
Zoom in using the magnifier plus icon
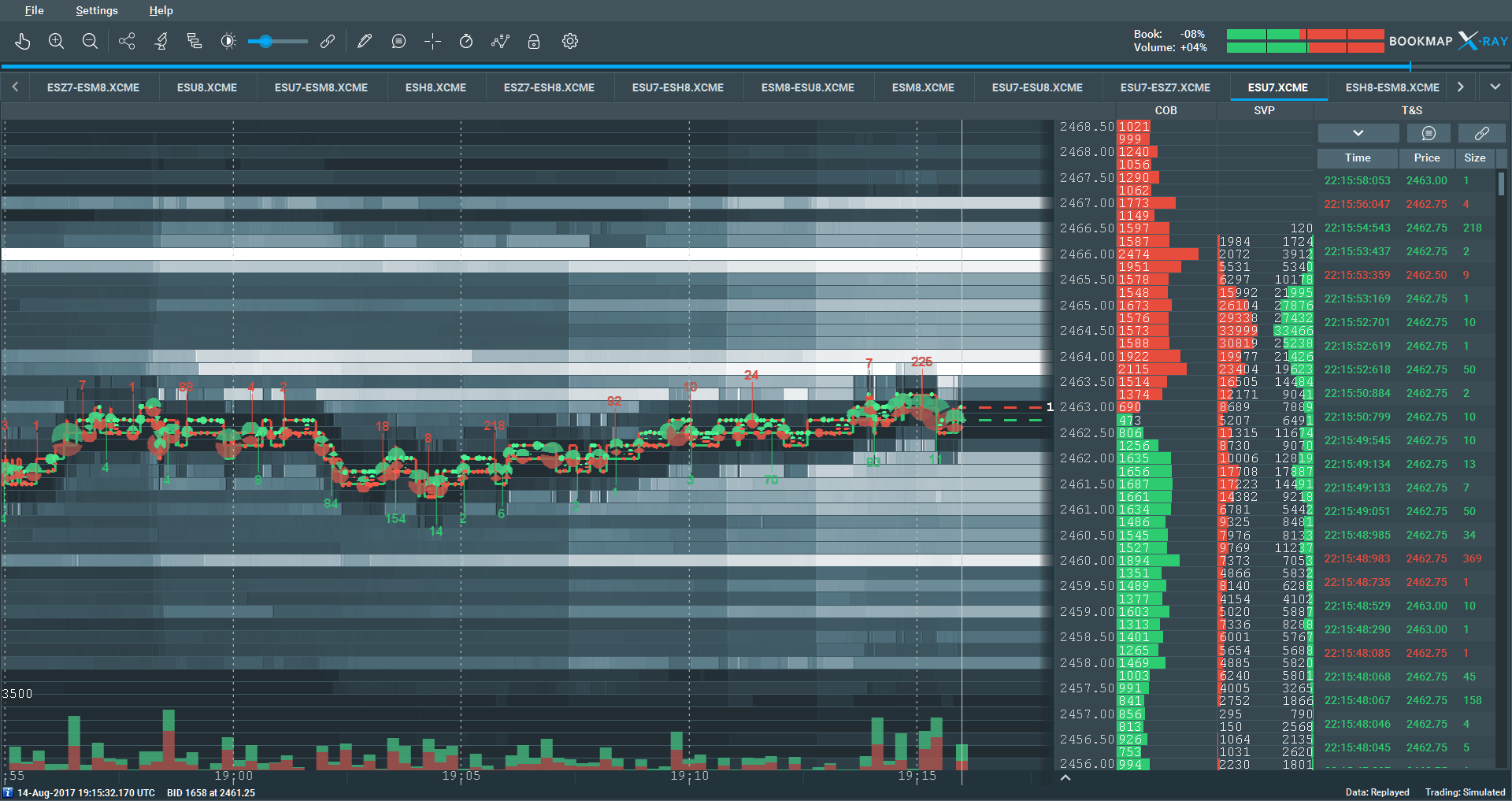tap(56, 42)
